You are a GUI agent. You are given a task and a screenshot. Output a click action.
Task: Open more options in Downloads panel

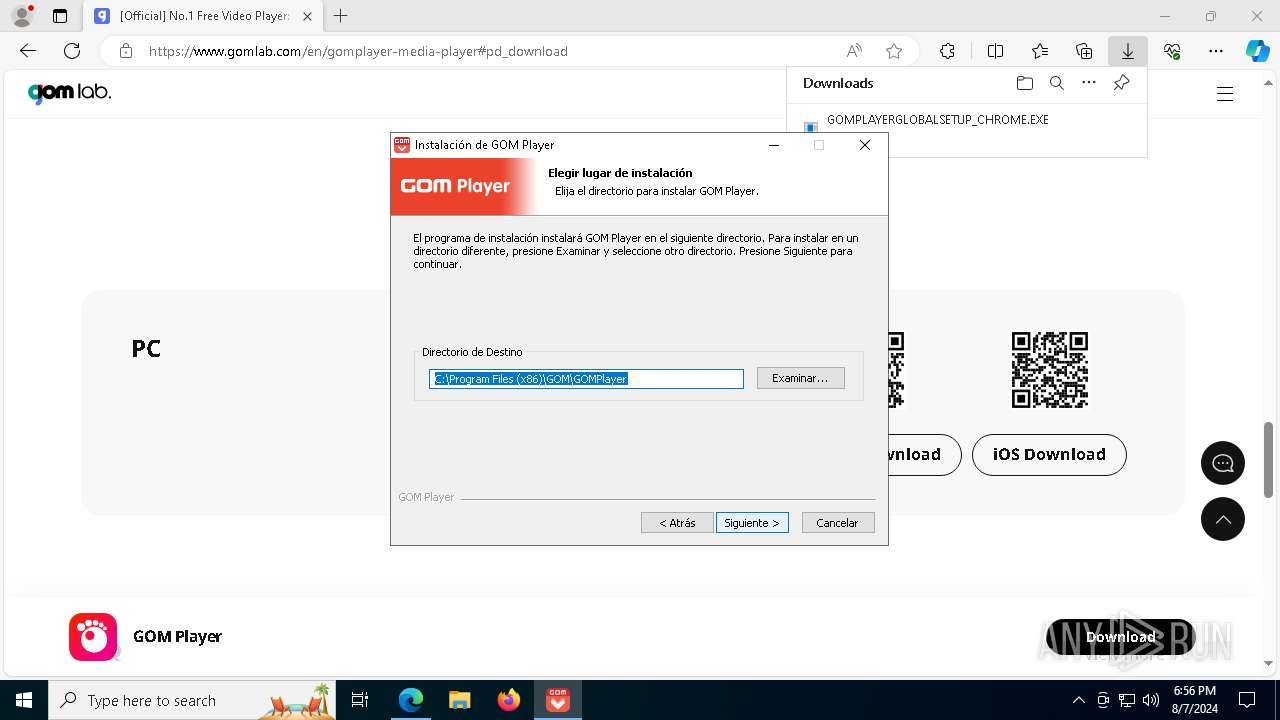tap(1089, 83)
